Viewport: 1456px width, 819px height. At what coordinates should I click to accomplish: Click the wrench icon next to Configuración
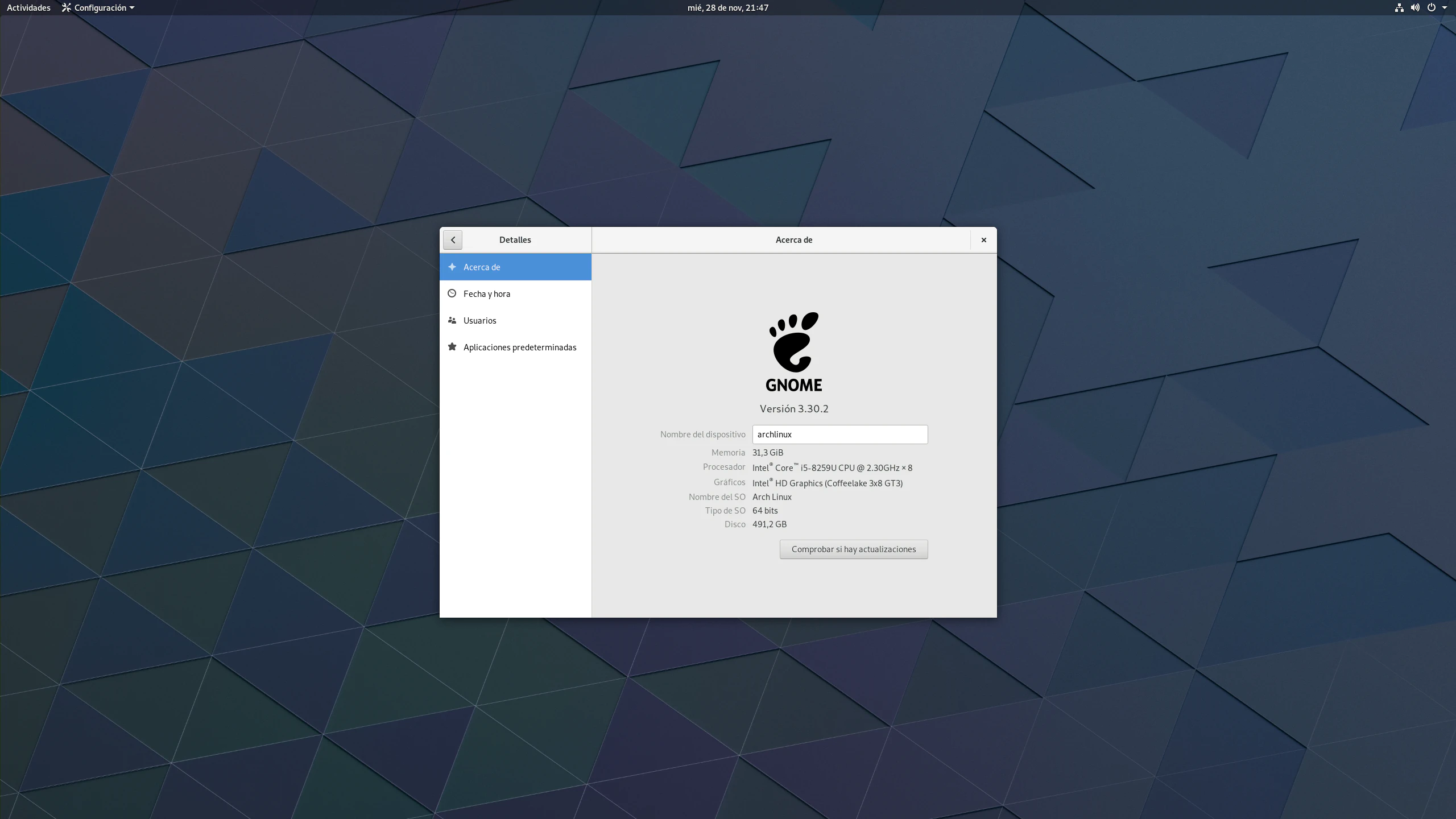point(67,7)
